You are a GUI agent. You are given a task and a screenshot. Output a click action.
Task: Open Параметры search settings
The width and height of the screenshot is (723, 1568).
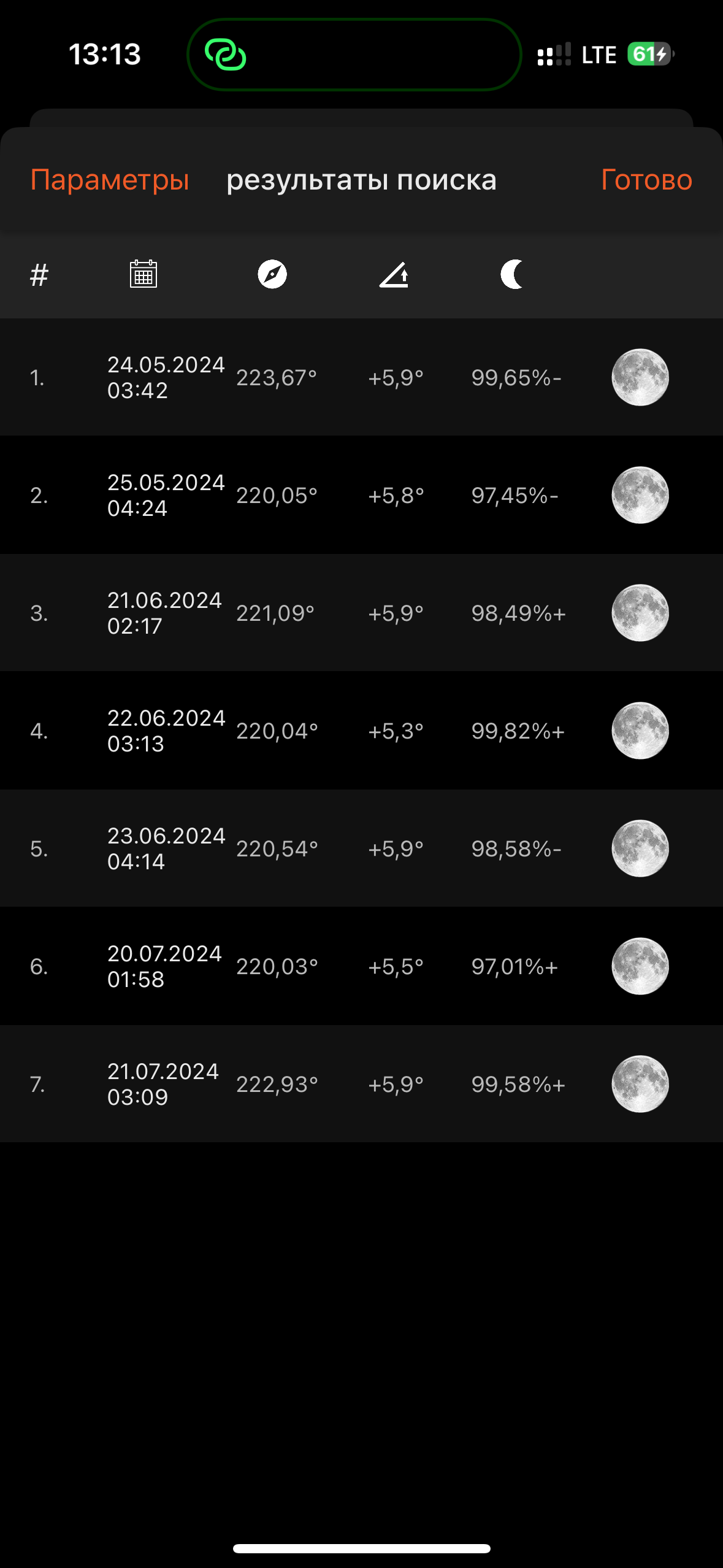point(110,180)
